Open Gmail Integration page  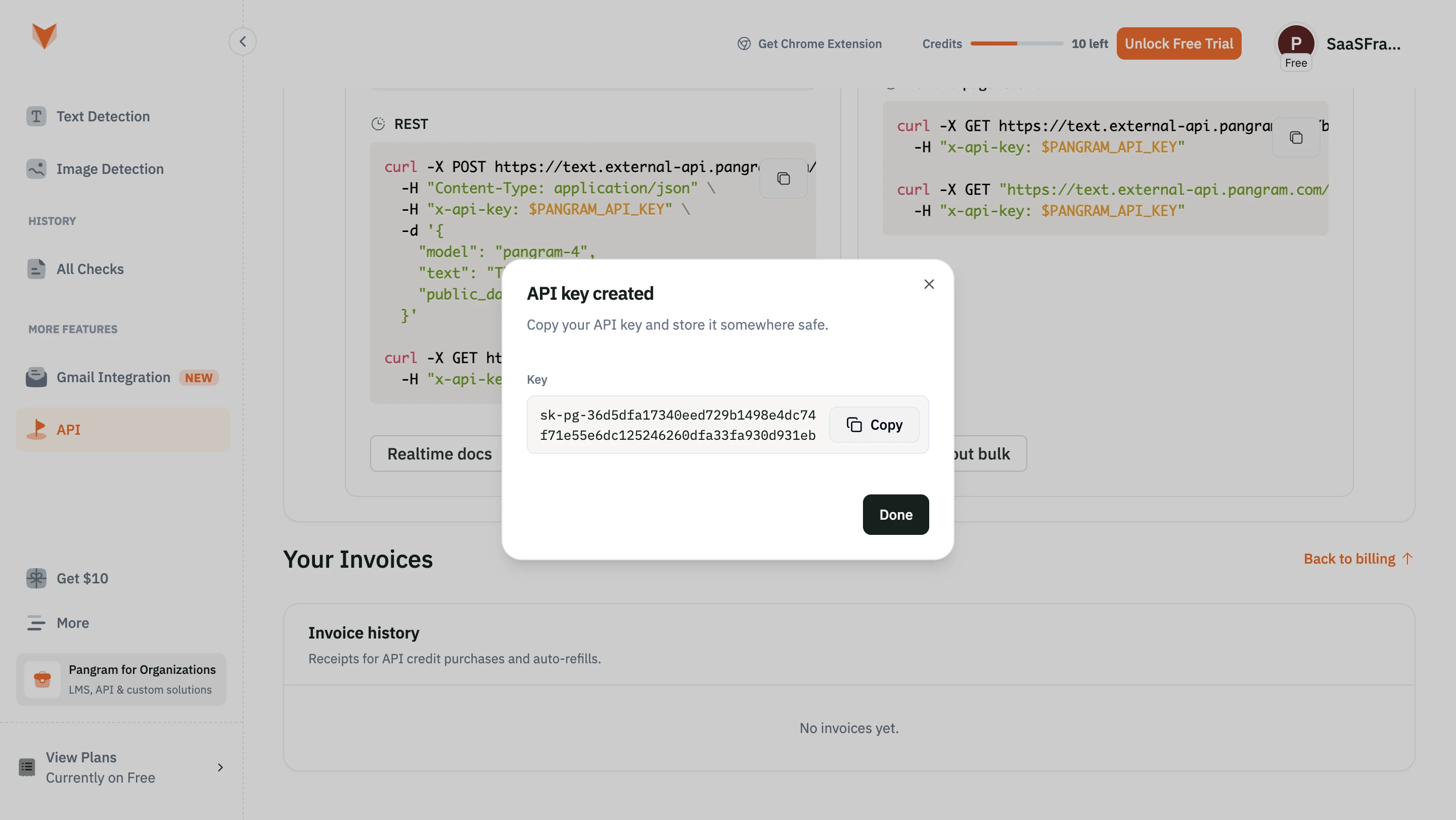coord(123,377)
